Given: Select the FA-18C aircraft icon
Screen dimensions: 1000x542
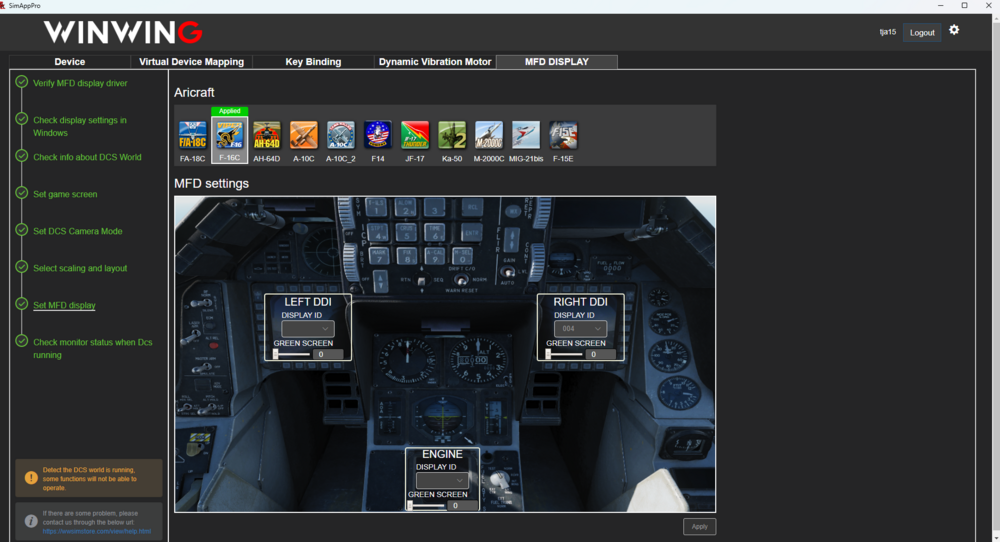Looking at the screenshot, I should click(x=192, y=136).
